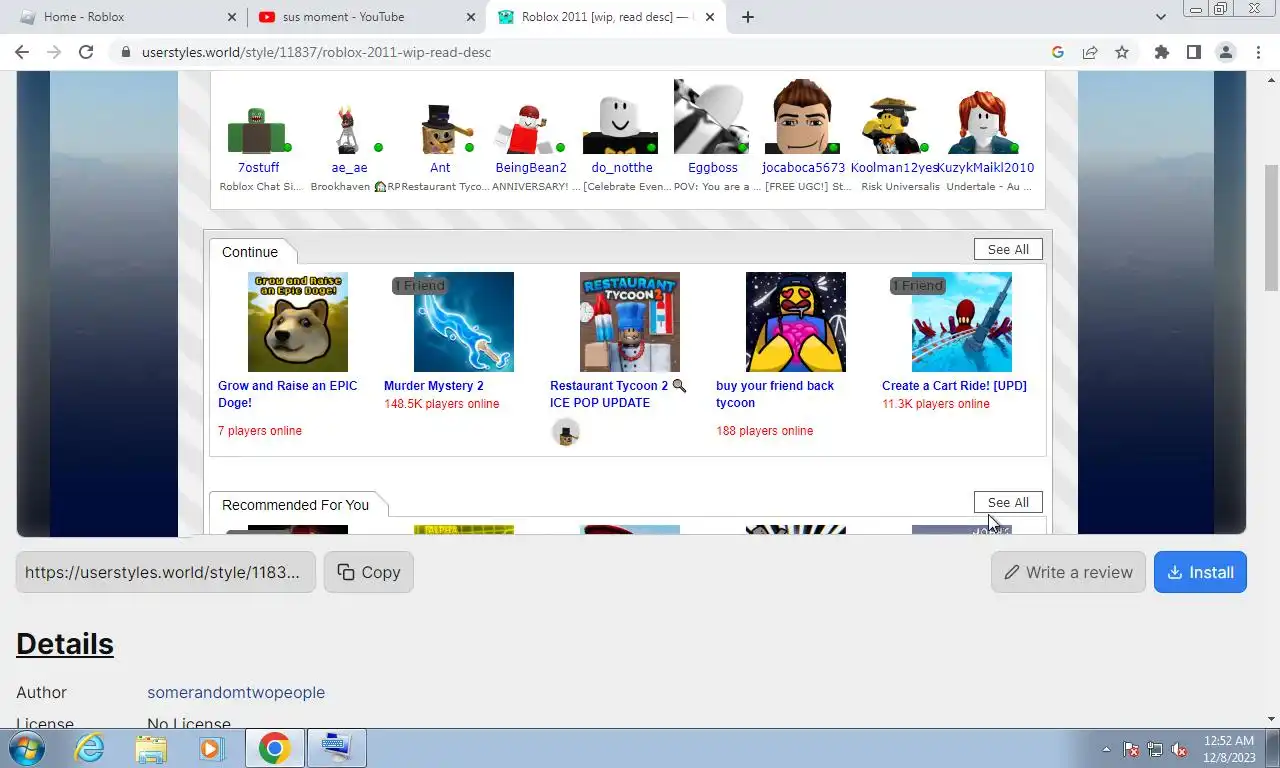
Task: Open Windows Explorer folder on taskbar
Action: [151, 748]
